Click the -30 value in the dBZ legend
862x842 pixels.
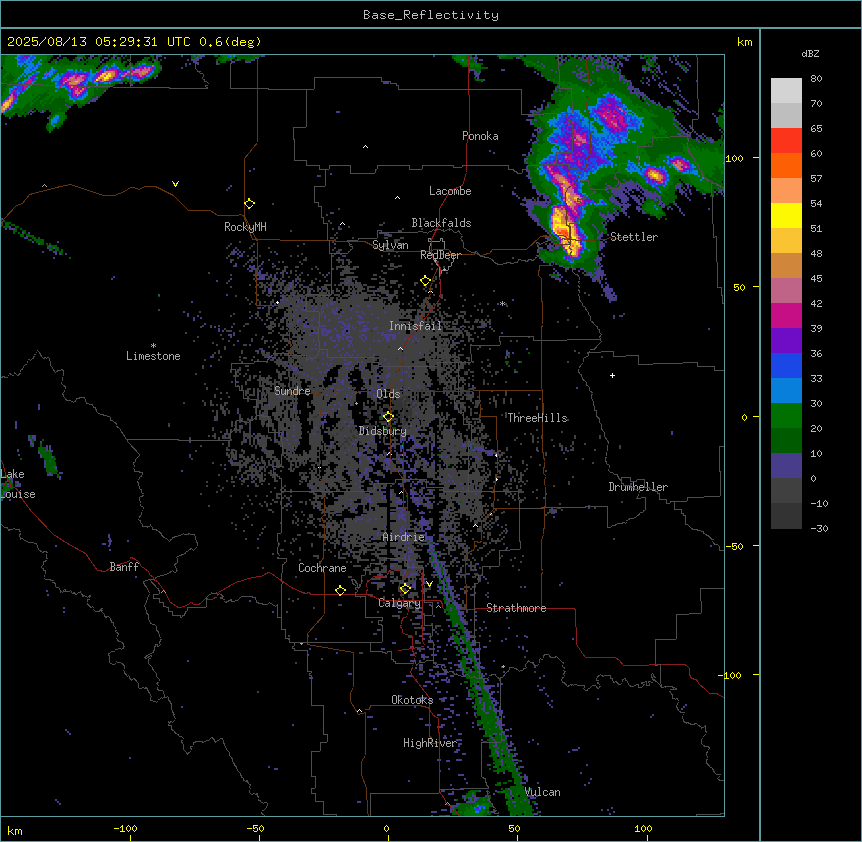click(820, 528)
